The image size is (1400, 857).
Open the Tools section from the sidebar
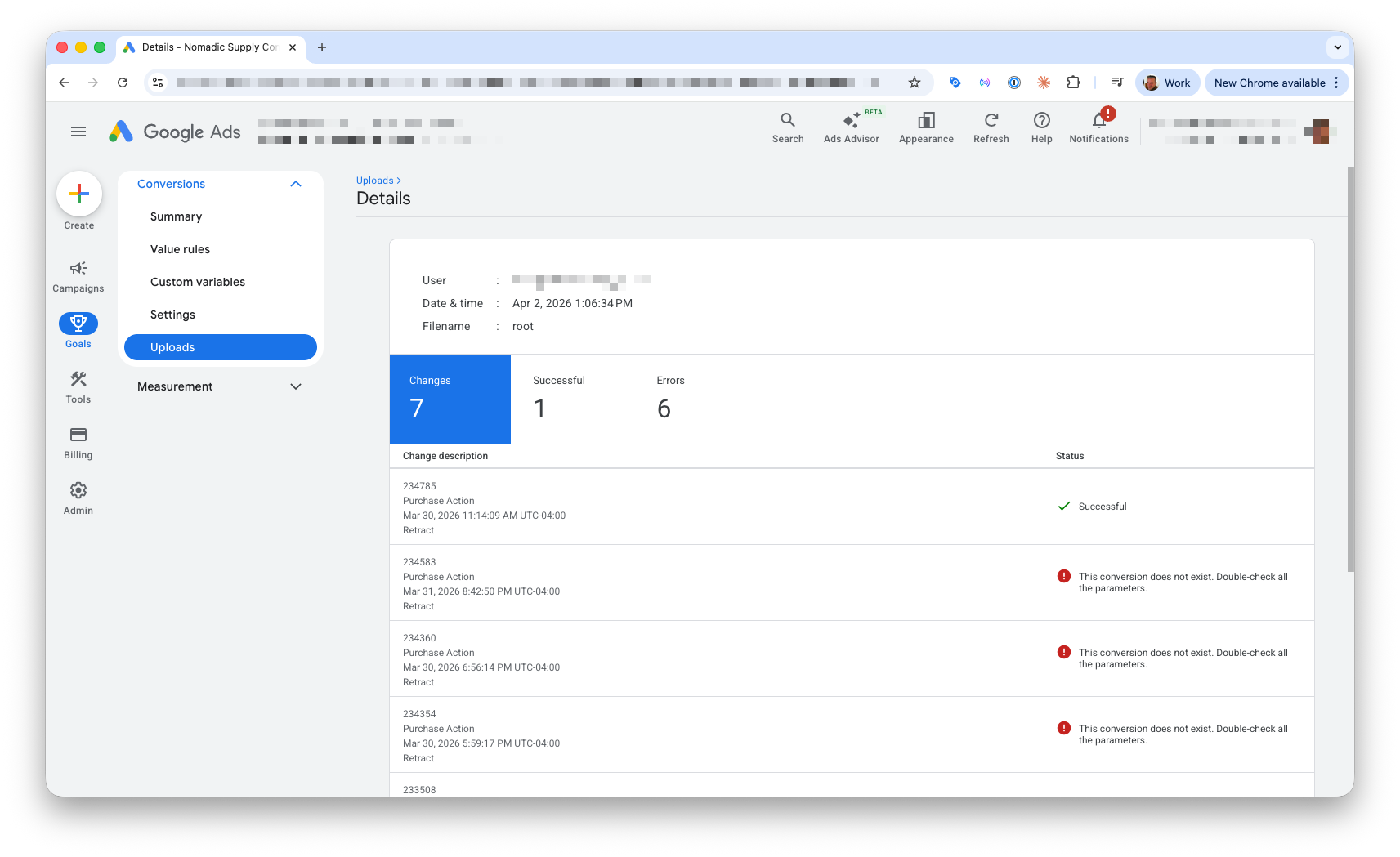point(78,386)
